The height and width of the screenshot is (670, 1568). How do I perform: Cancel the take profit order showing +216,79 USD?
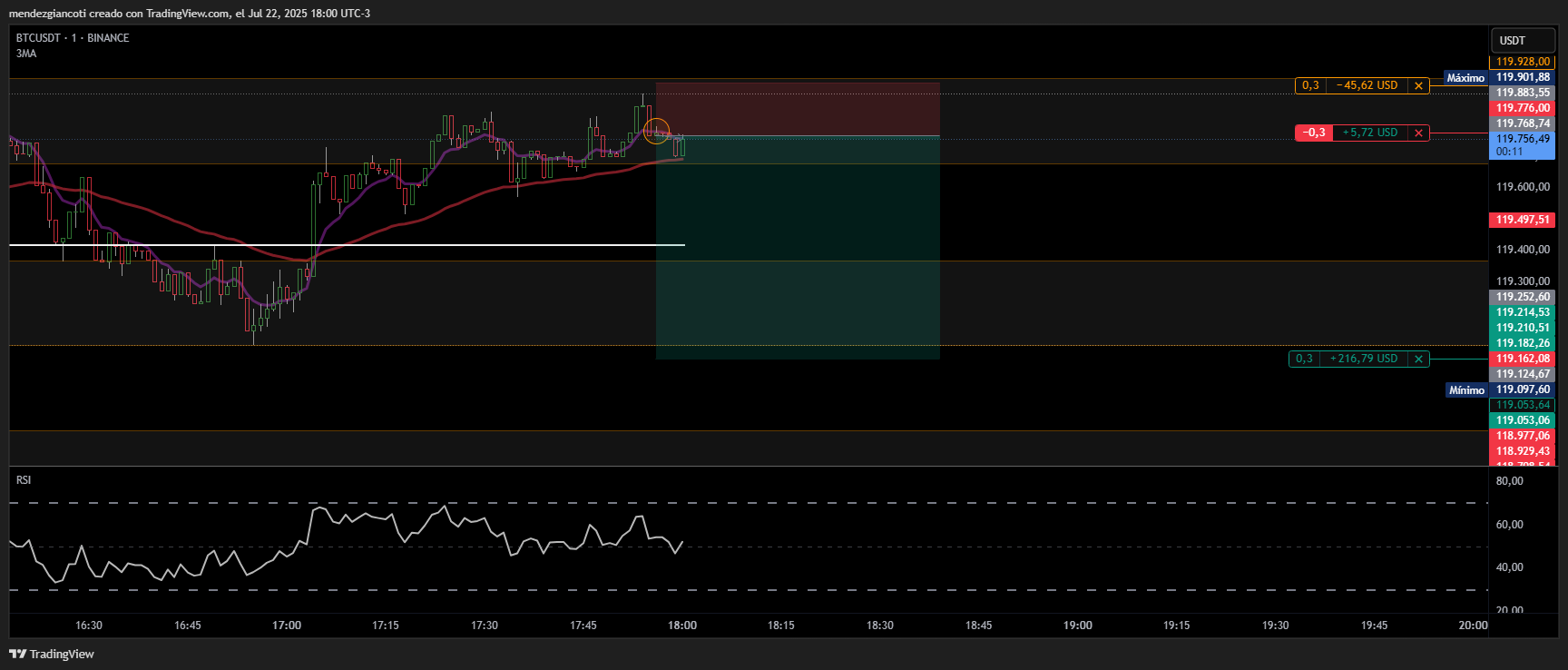click(1418, 359)
